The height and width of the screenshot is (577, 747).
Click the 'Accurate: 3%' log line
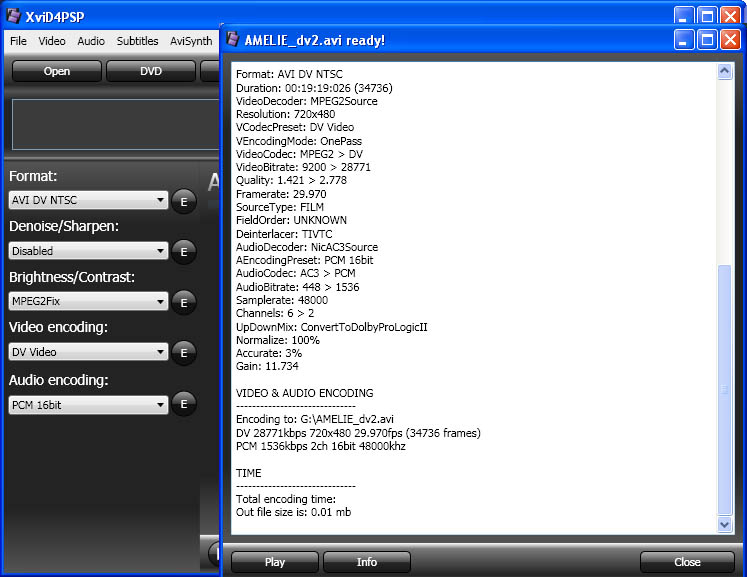(x=269, y=353)
